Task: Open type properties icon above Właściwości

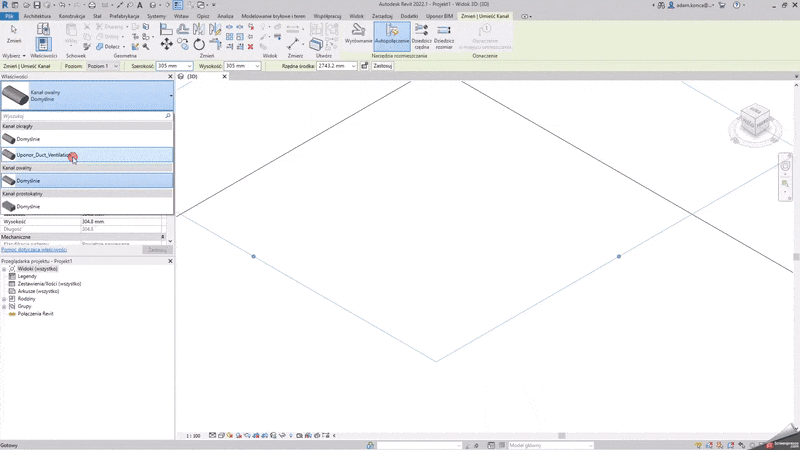Action: pyautogui.click(x=43, y=29)
